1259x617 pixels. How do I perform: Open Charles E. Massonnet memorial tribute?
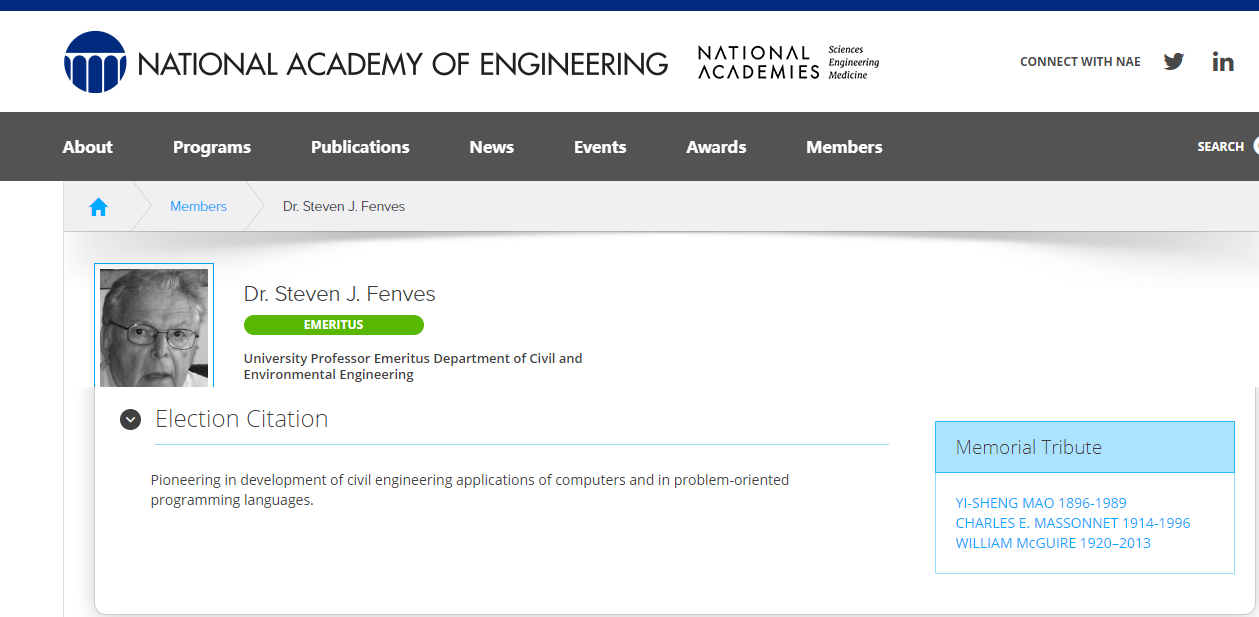1072,523
